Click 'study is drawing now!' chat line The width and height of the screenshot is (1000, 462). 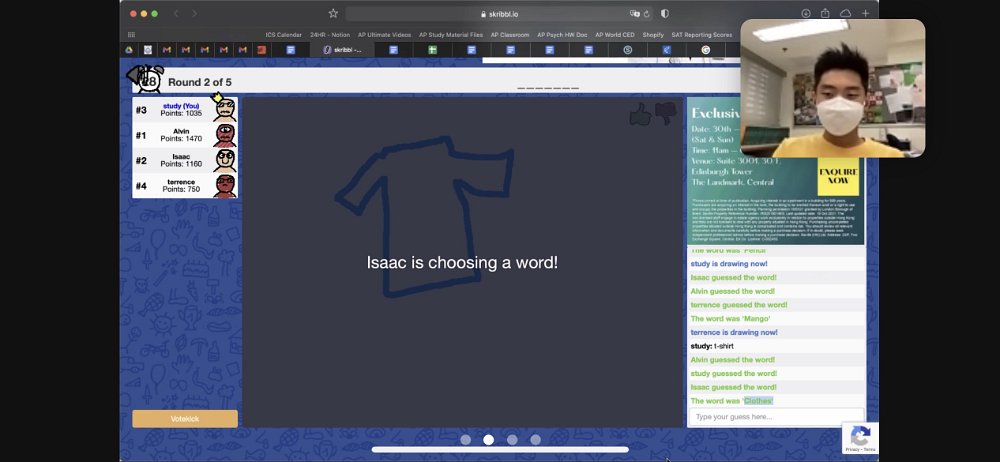[x=729, y=264]
